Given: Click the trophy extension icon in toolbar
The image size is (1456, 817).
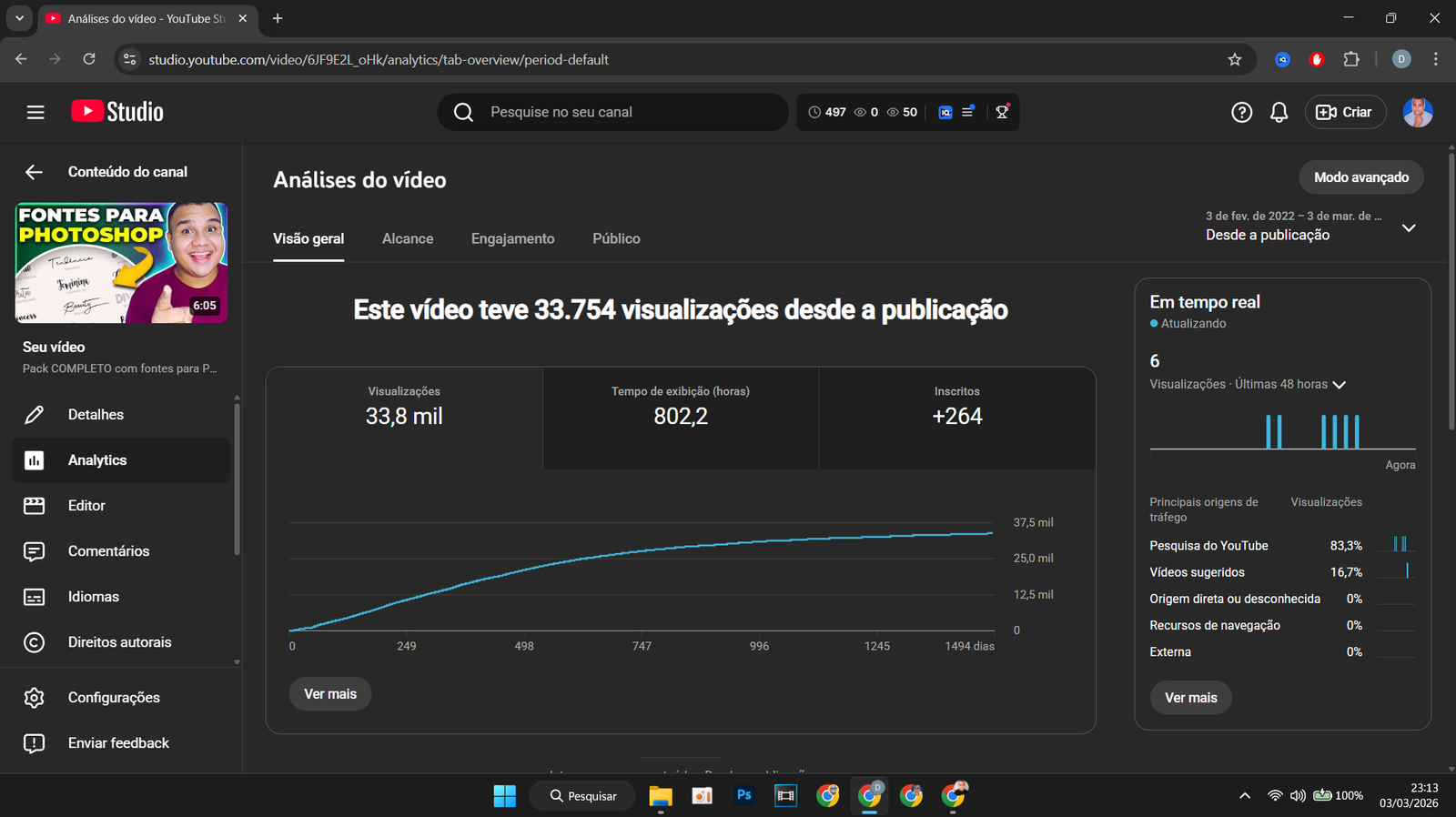Looking at the screenshot, I should (x=1002, y=112).
